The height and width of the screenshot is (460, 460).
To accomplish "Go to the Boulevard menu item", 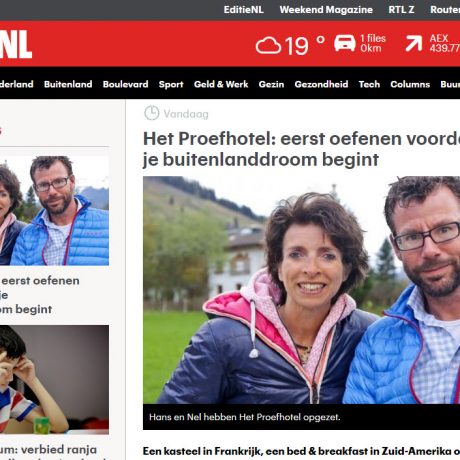I will coord(125,84).
